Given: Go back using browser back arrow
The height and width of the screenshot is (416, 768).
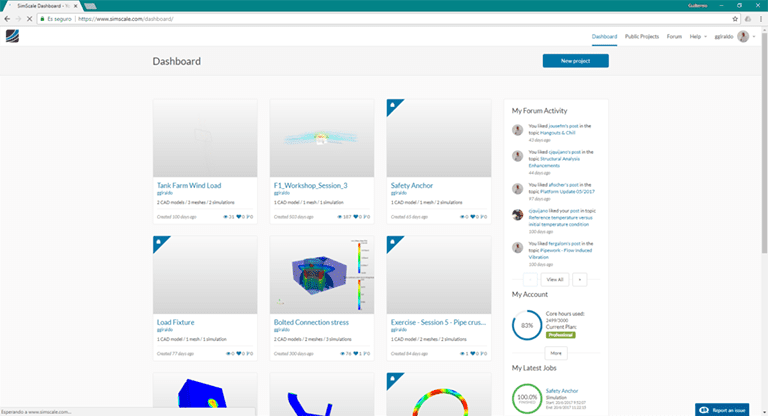Looking at the screenshot, I should [7, 19].
